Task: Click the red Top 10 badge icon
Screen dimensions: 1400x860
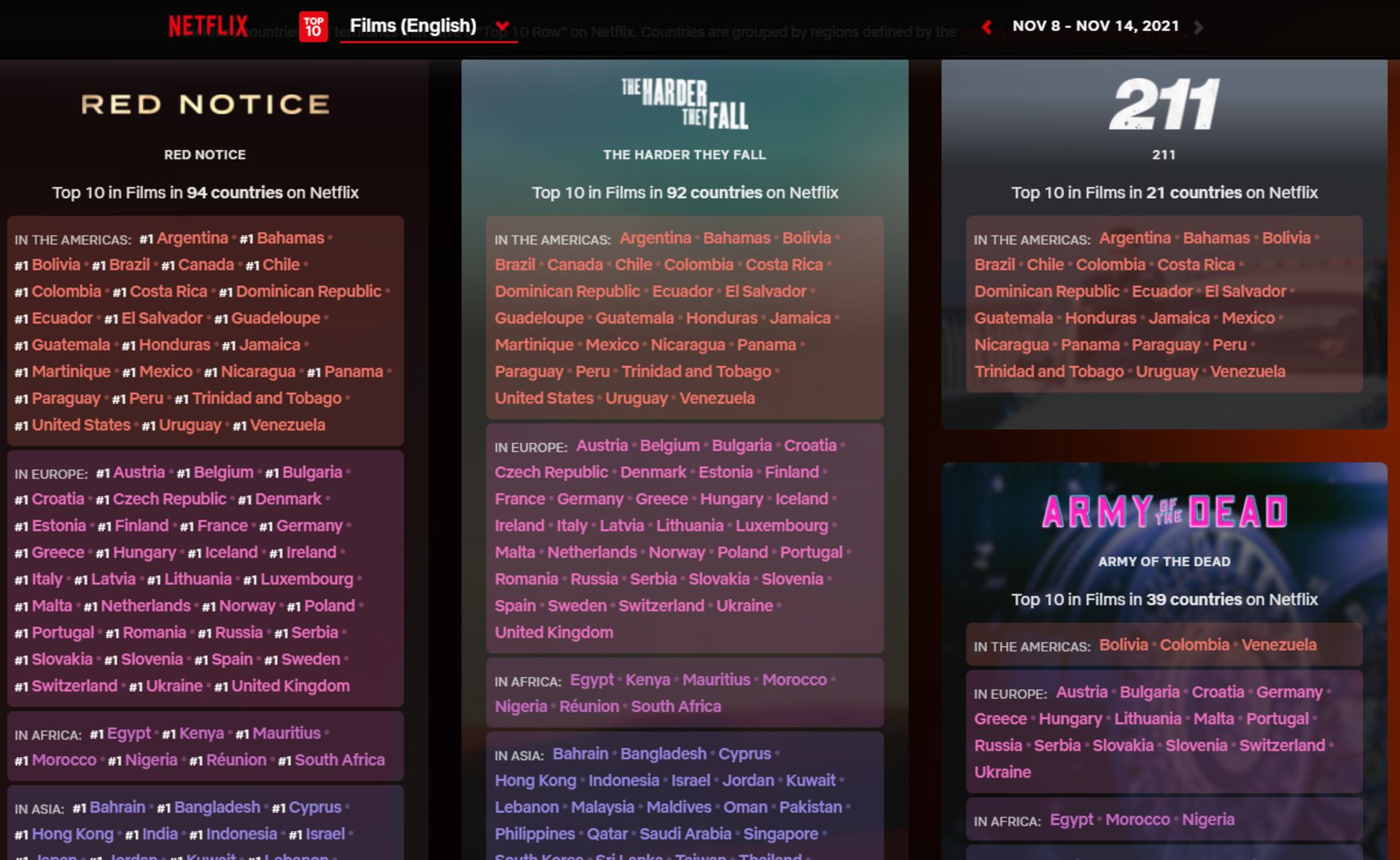Action: (x=314, y=26)
